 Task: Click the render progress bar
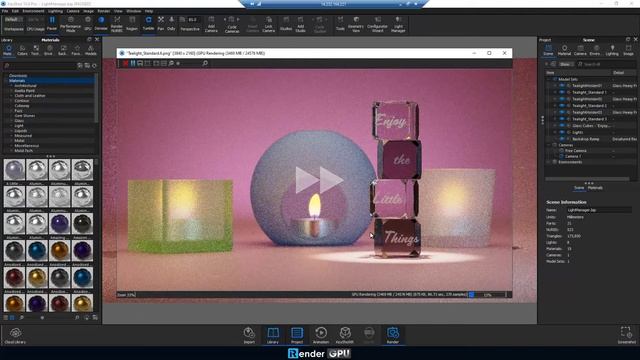pos(488,294)
